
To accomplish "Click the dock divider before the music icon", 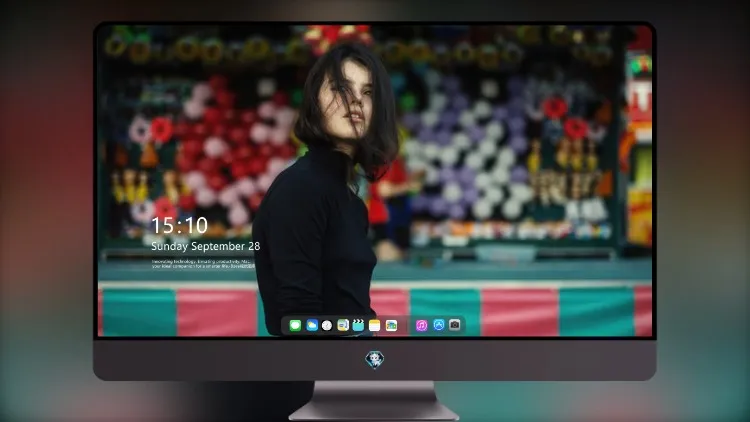I will (x=407, y=325).
